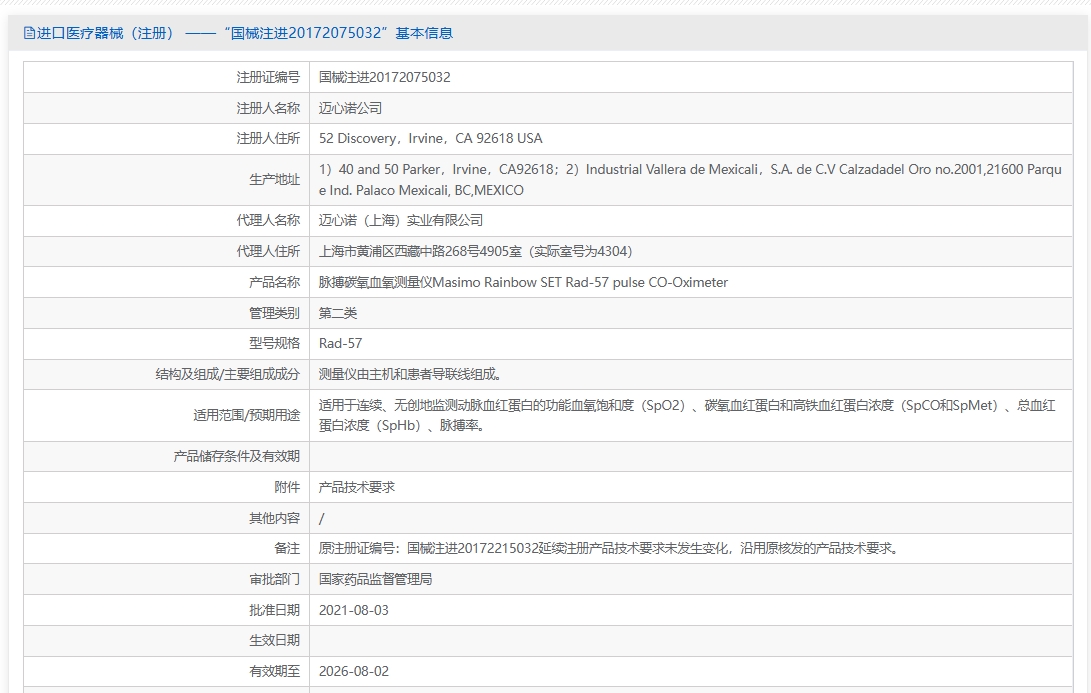
Task: Select approving department 国家药品监督管理局
Action: [376, 579]
